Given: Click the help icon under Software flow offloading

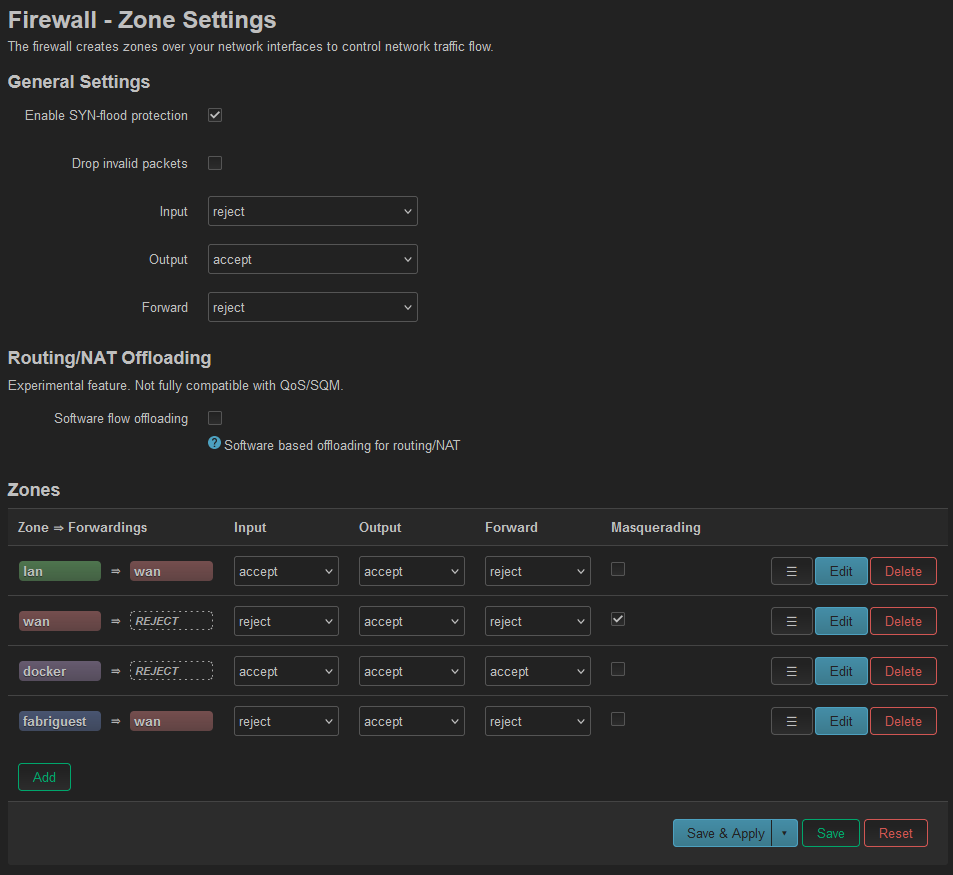Looking at the screenshot, I should tap(214, 443).
